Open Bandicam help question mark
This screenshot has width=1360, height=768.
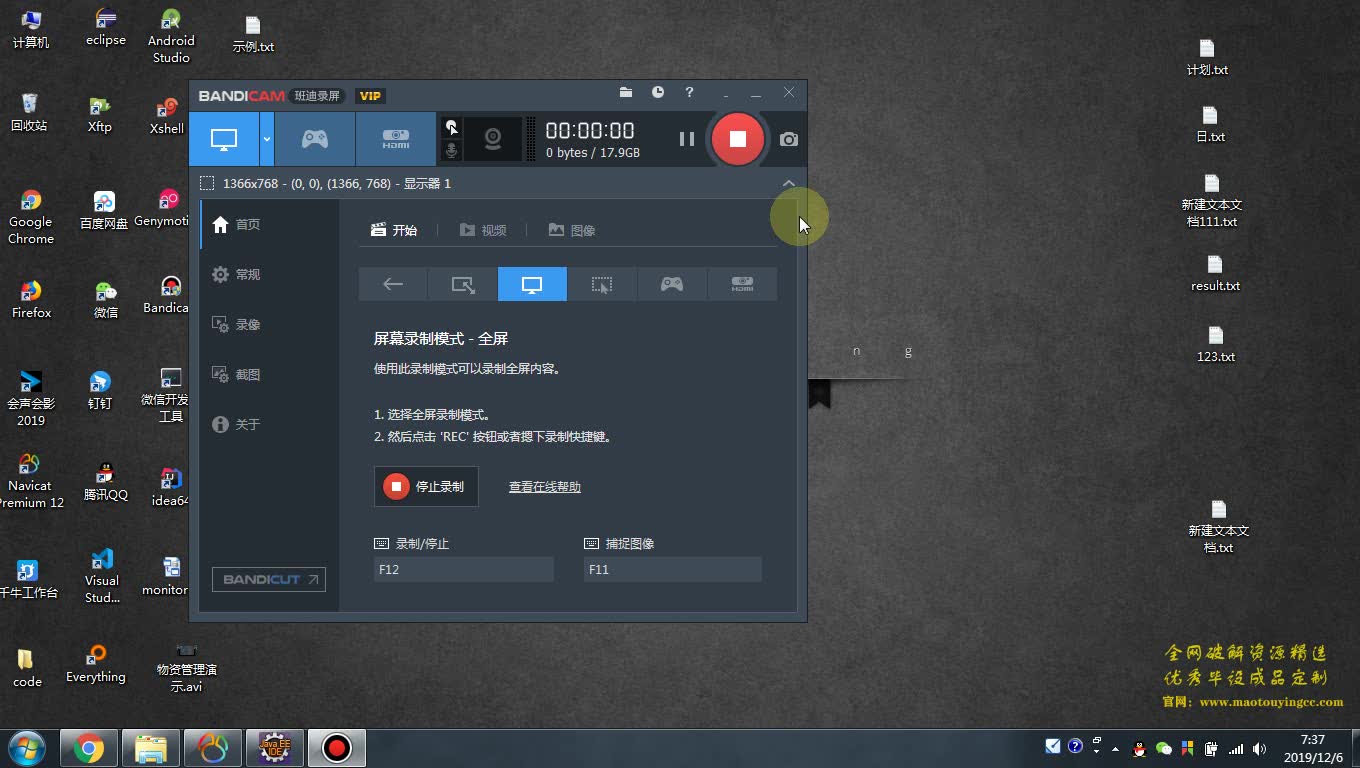click(x=689, y=92)
